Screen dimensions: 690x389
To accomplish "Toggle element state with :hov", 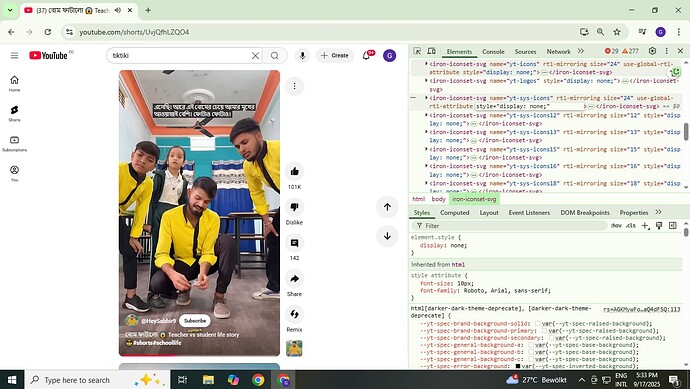I will [x=616, y=225].
